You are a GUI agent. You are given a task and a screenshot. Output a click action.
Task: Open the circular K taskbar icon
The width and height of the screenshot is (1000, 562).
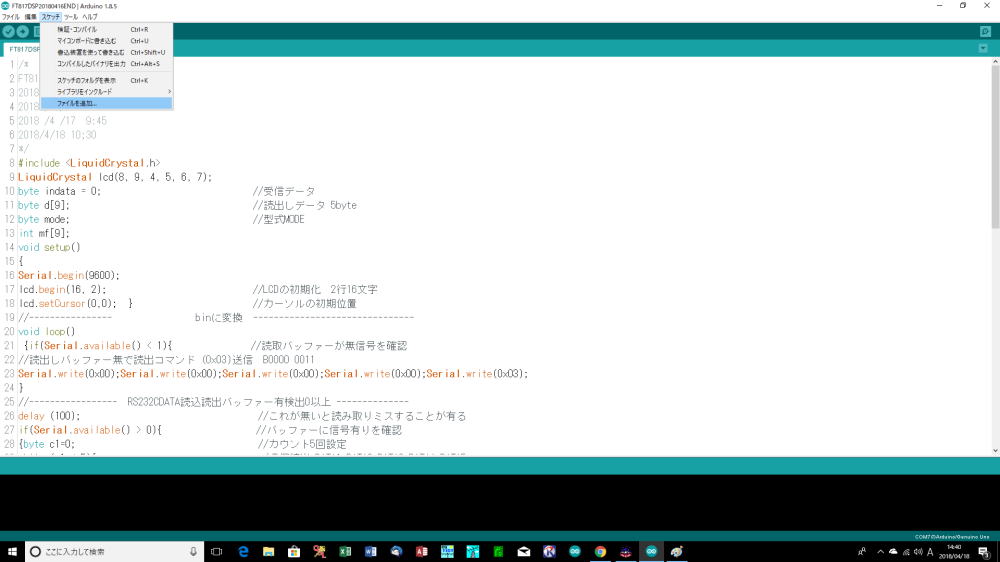click(x=549, y=552)
